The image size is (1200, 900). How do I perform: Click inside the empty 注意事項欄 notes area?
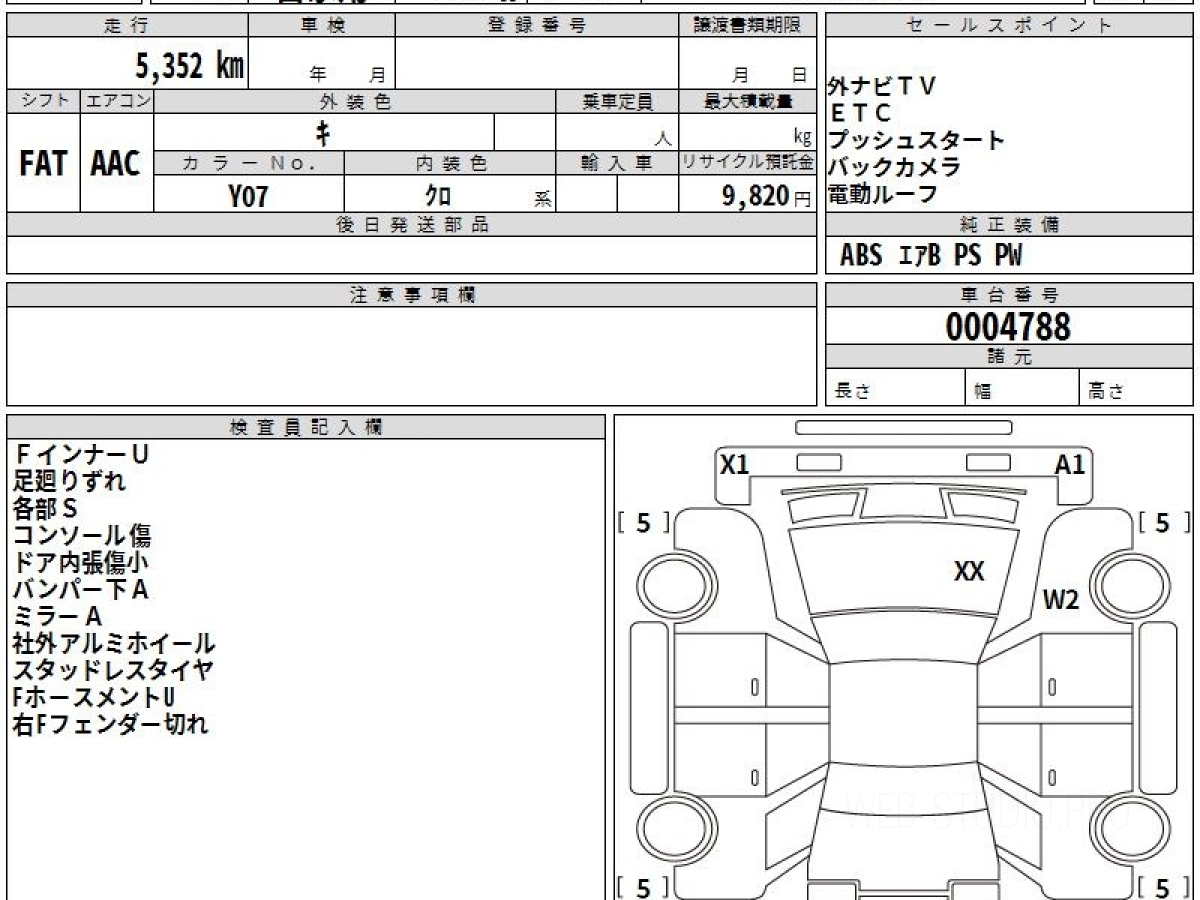(411, 355)
